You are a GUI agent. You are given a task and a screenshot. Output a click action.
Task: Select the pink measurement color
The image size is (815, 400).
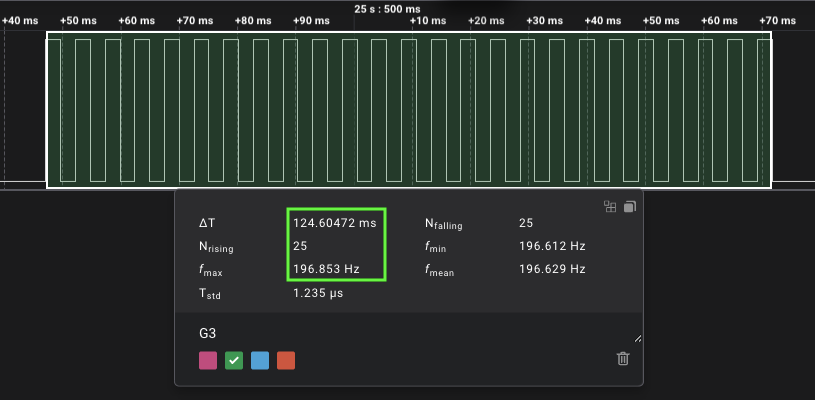pyautogui.click(x=208, y=361)
